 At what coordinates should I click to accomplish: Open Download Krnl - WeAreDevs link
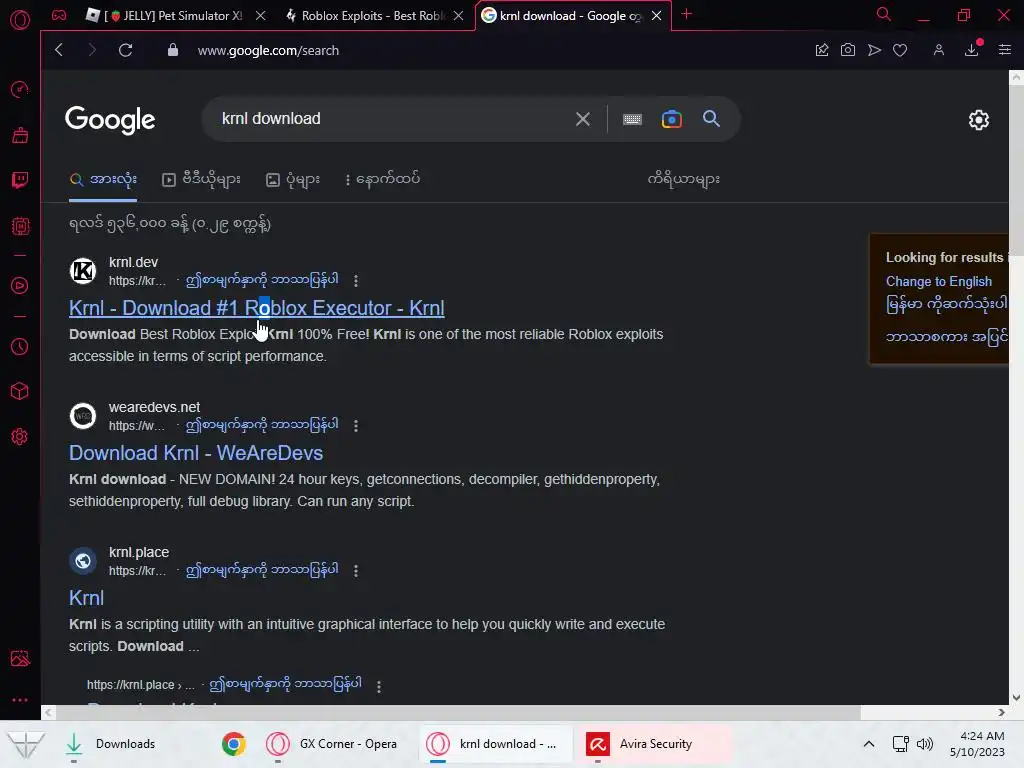pos(196,453)
